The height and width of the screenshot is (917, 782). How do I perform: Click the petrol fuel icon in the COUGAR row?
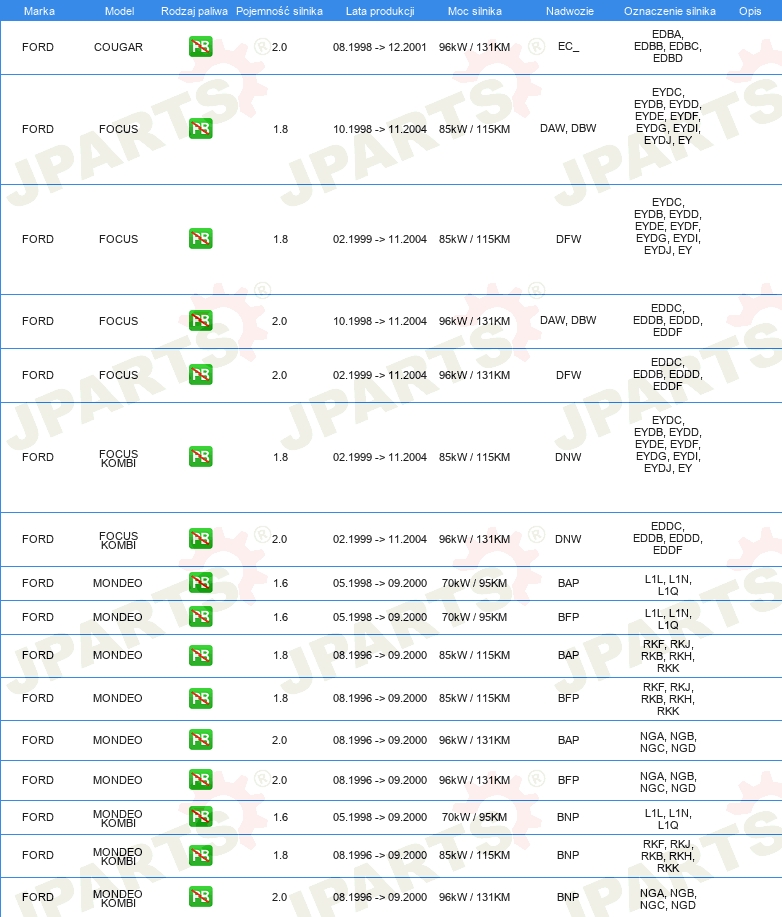point(201,47)
